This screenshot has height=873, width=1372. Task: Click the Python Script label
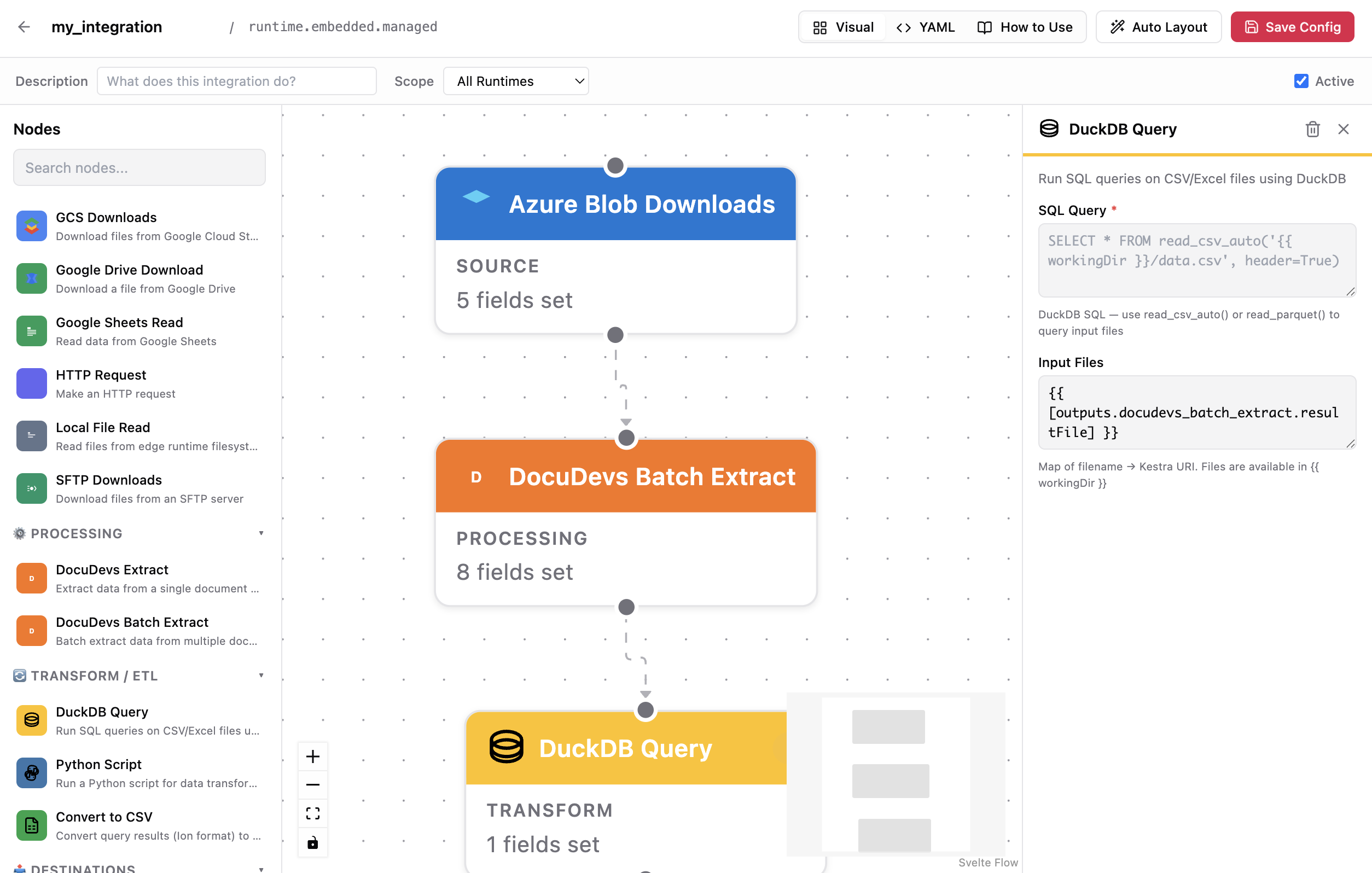98,765
